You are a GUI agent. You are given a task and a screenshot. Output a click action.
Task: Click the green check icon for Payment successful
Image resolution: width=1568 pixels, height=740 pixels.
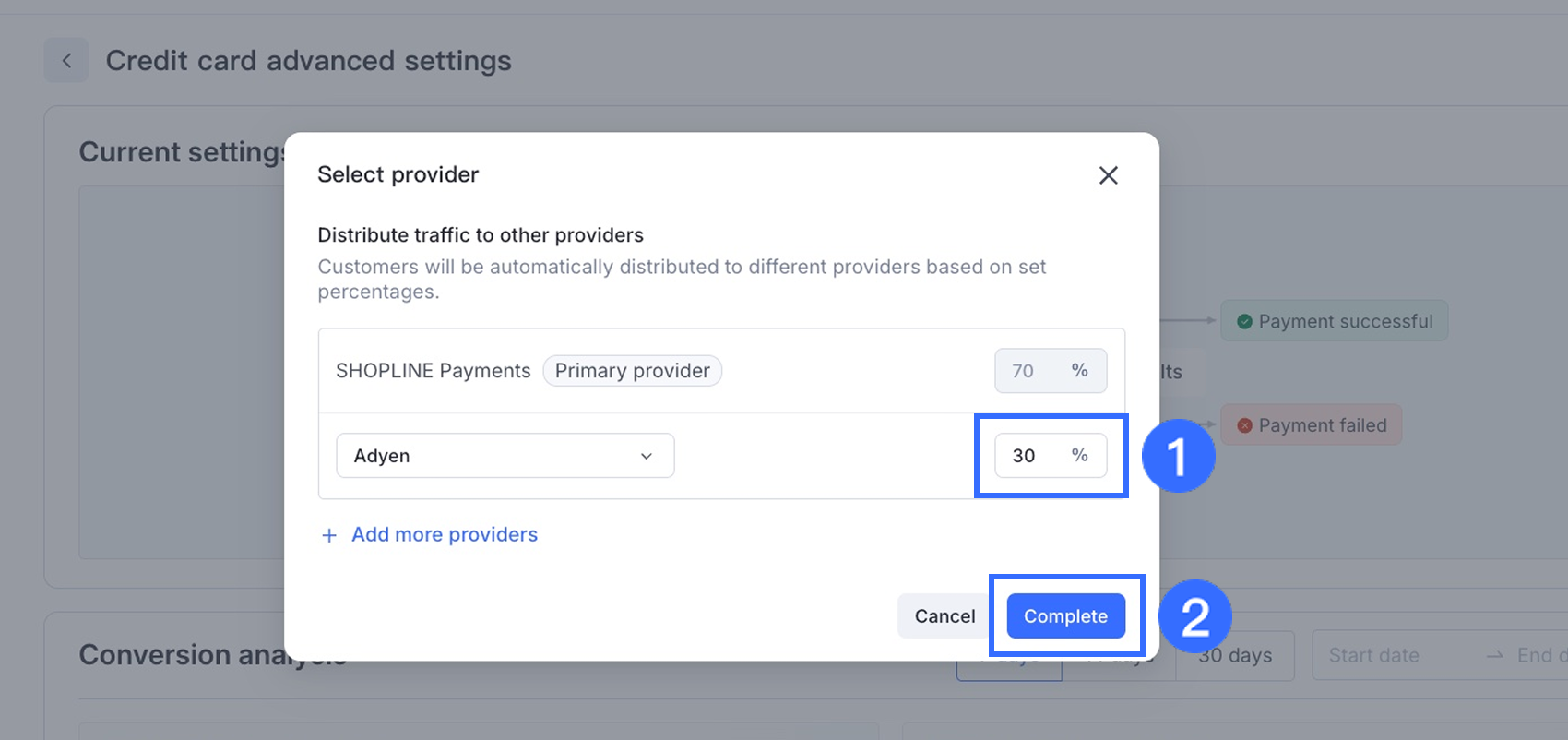click(1244, 321)
